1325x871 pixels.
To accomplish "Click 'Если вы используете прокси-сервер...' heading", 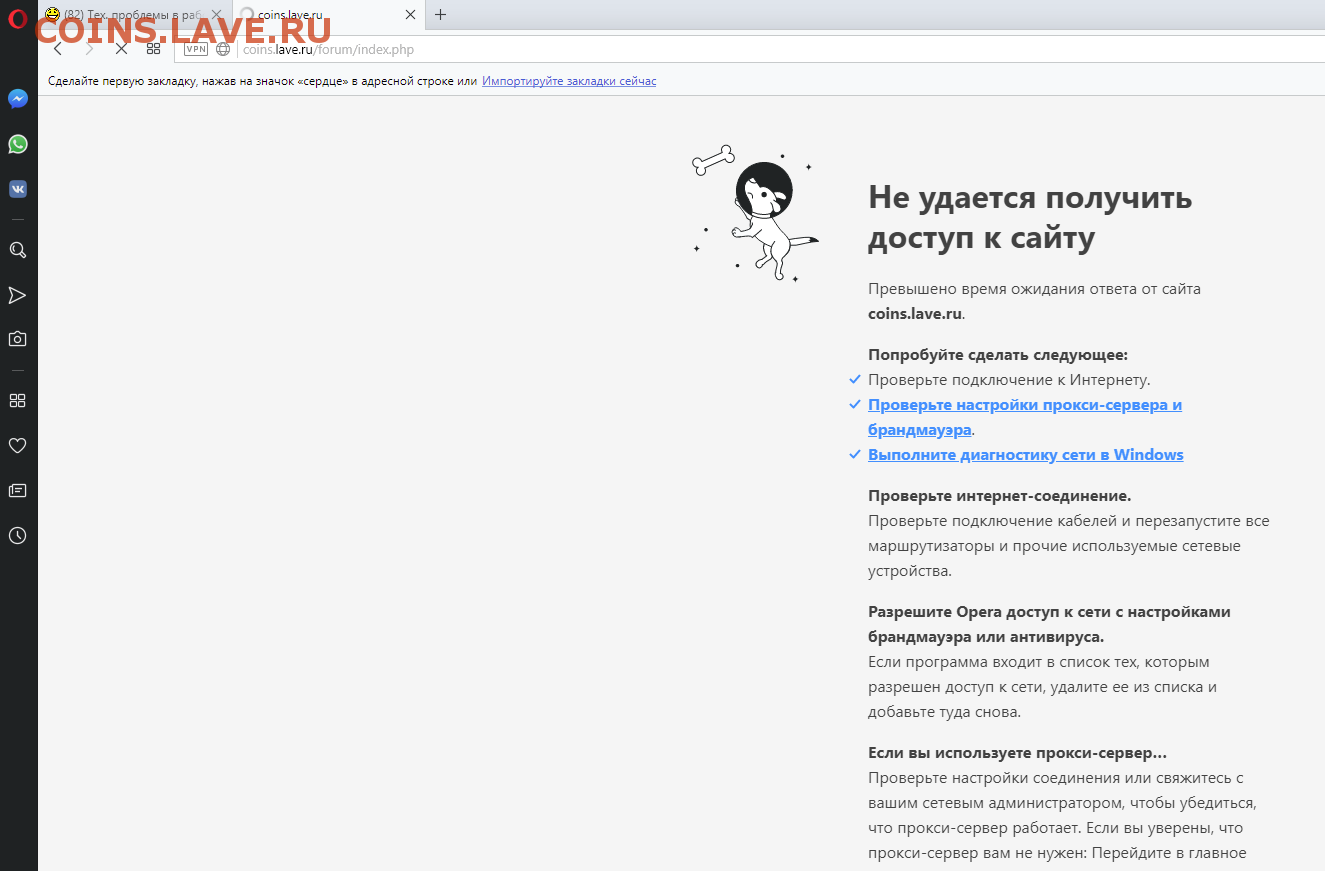I will 1018,752.
